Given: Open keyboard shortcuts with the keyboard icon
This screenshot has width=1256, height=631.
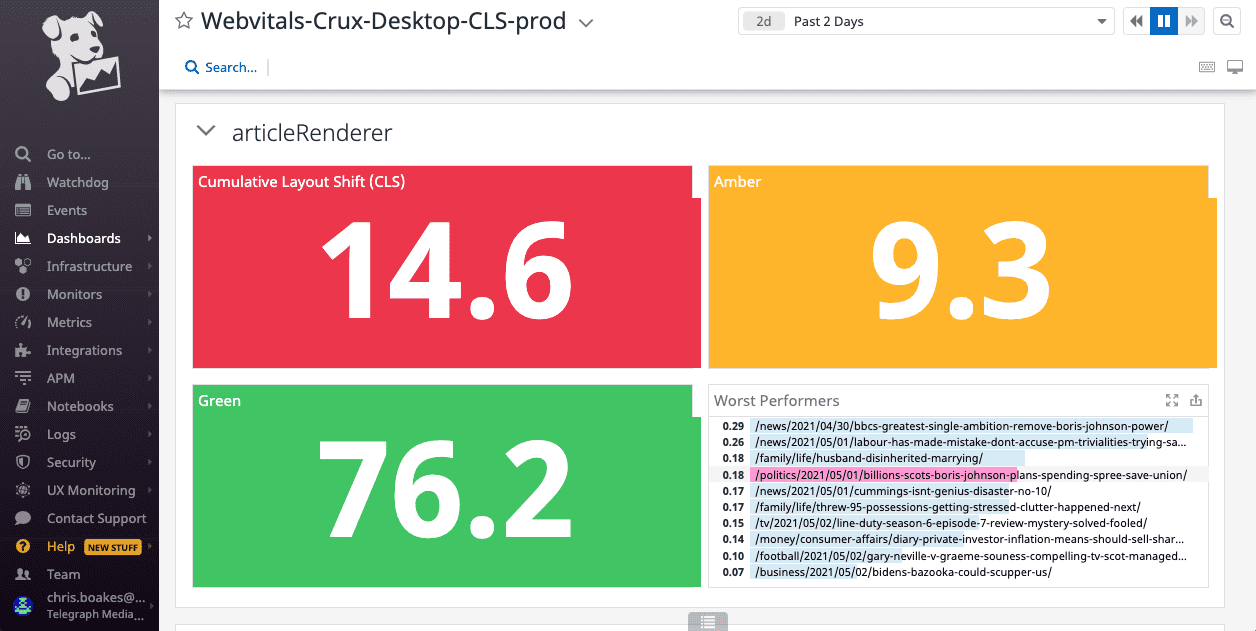Looking at the screenshot, I should point(1207,66).
